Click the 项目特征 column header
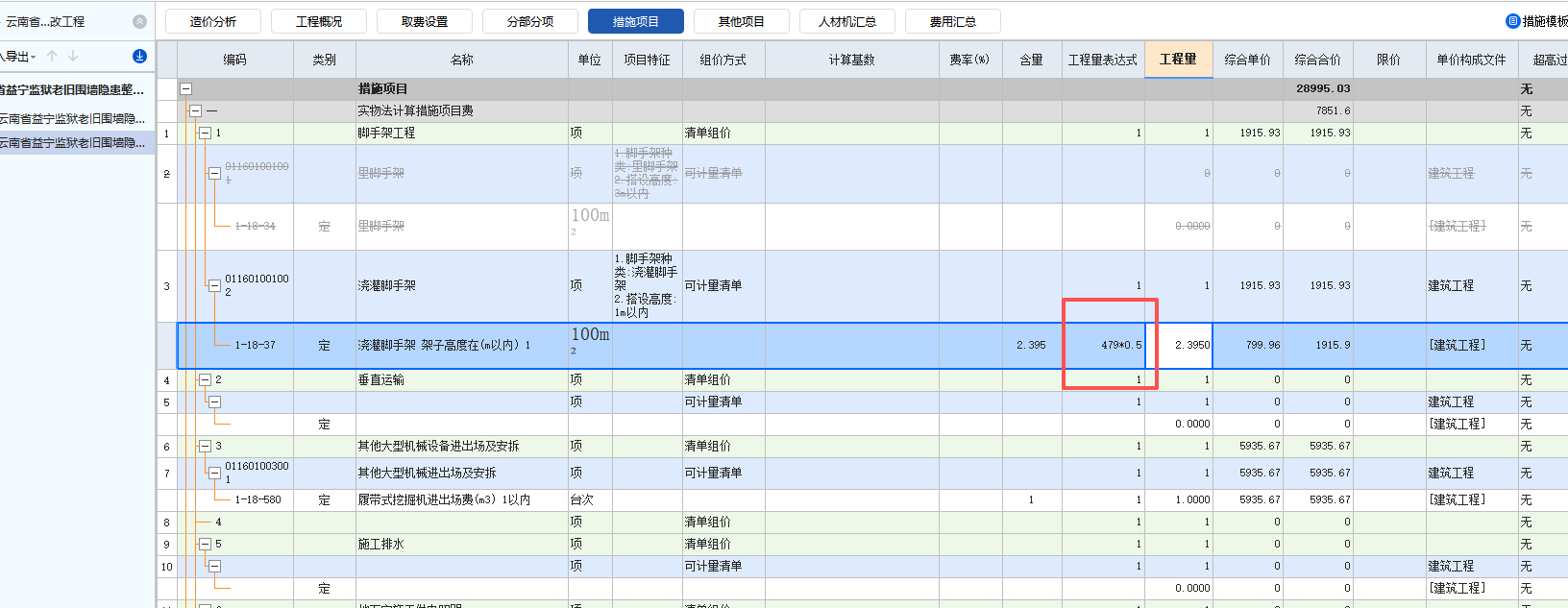1568x608 pixels. (648, 60)
